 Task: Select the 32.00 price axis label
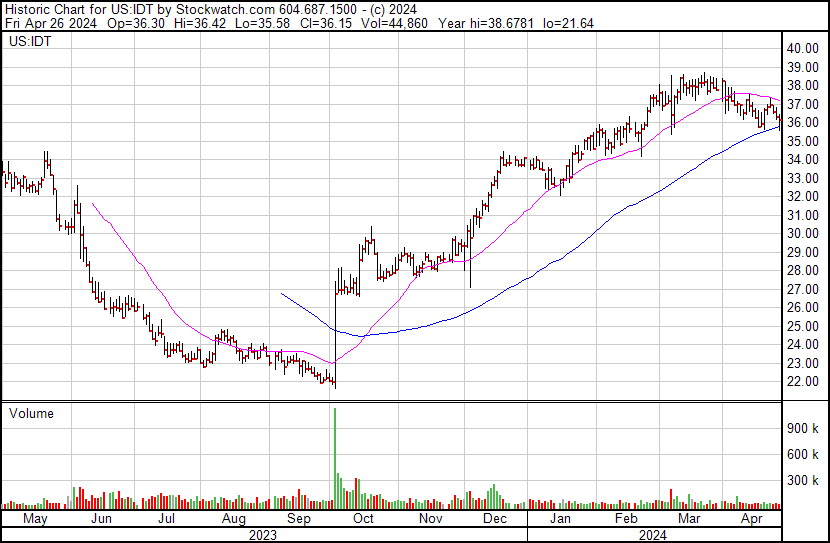[x=803, y=197]
